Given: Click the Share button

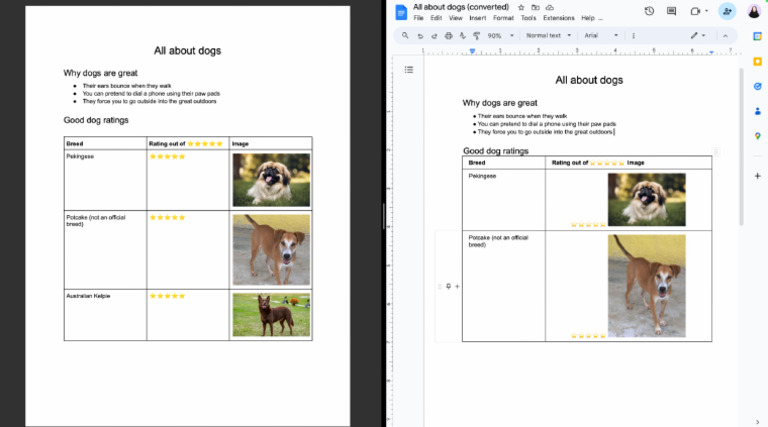Looking at the screenshot, I should tap(727, 11).
